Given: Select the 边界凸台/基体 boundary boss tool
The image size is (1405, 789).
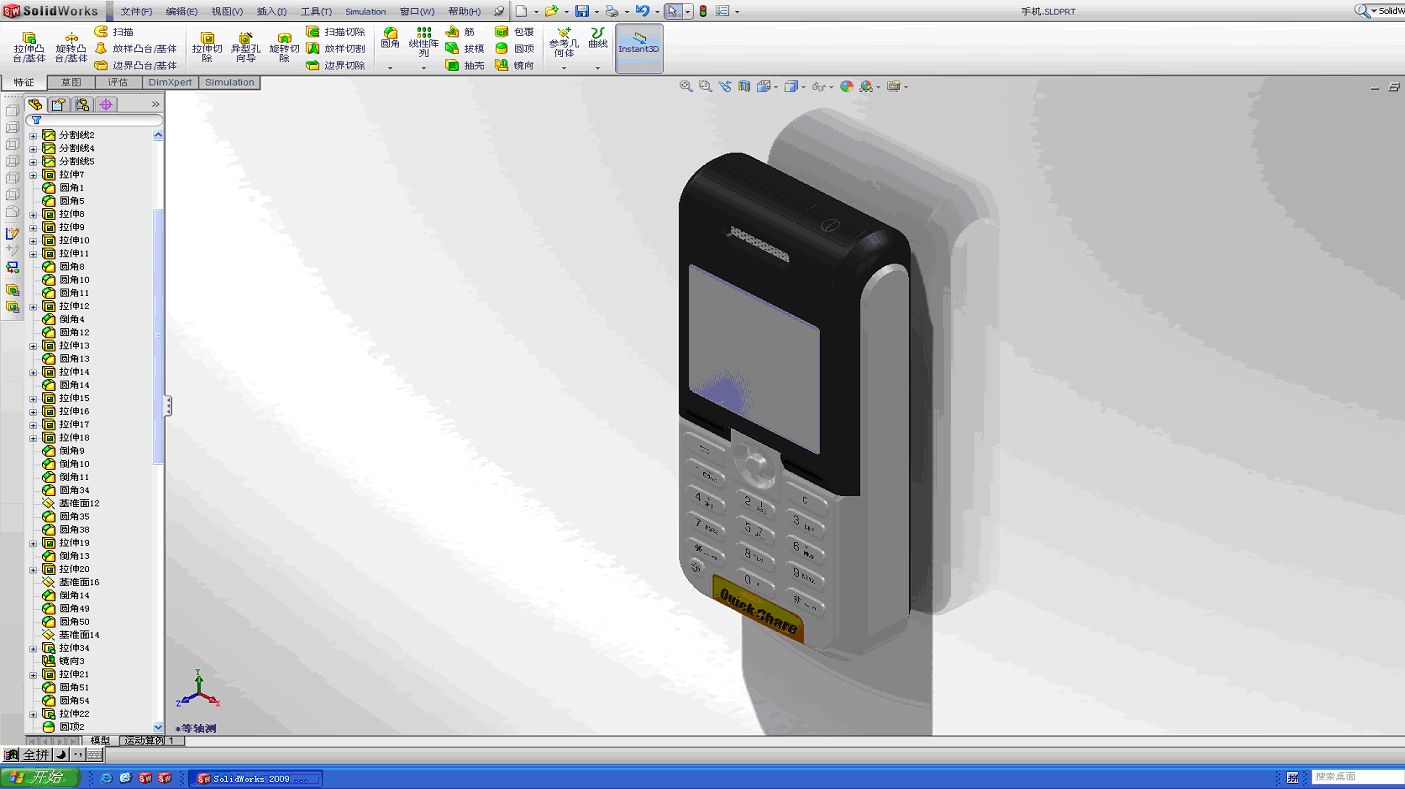Looking at the screenshot, I should point(136,66).
